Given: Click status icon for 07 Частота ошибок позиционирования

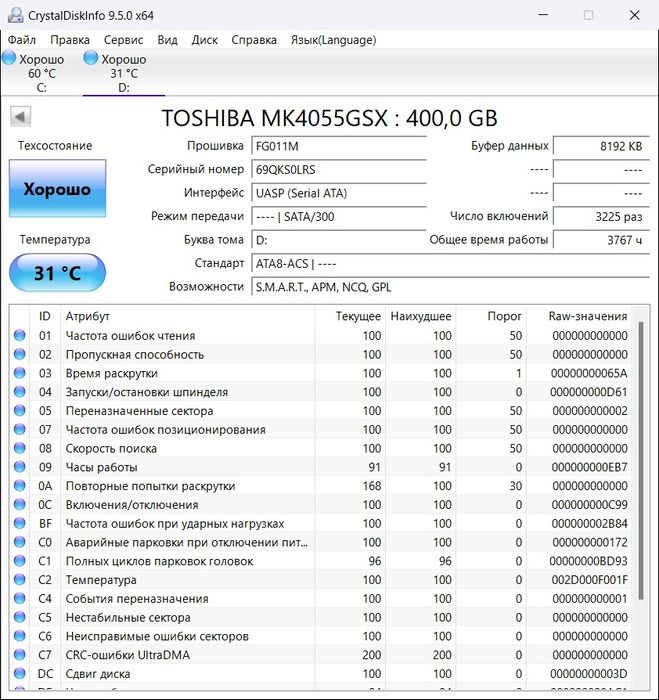Looking at the screenshot, I should point(20,429).
